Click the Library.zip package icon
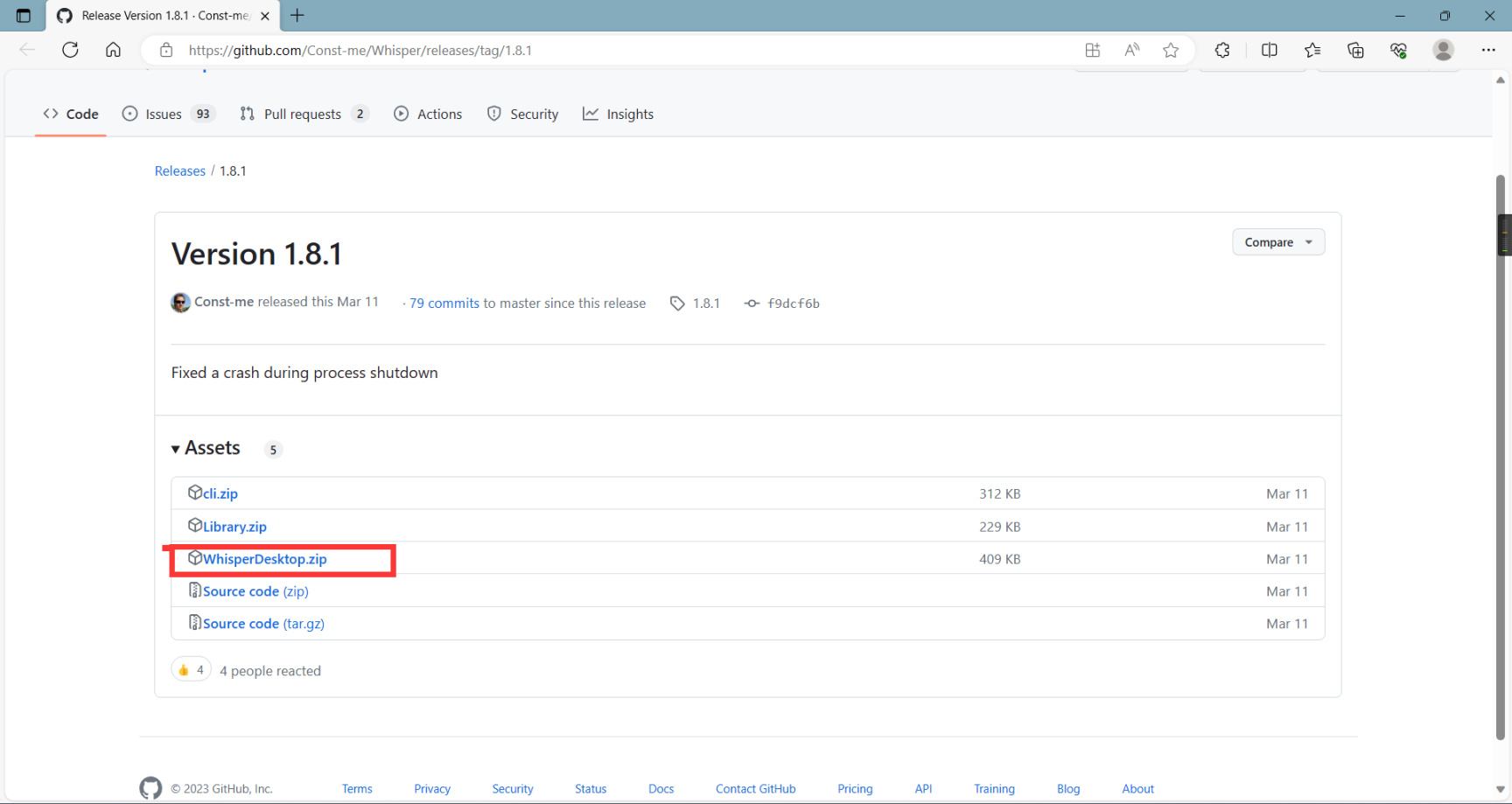Screen dimensions: 1512x804 (195, 525)
